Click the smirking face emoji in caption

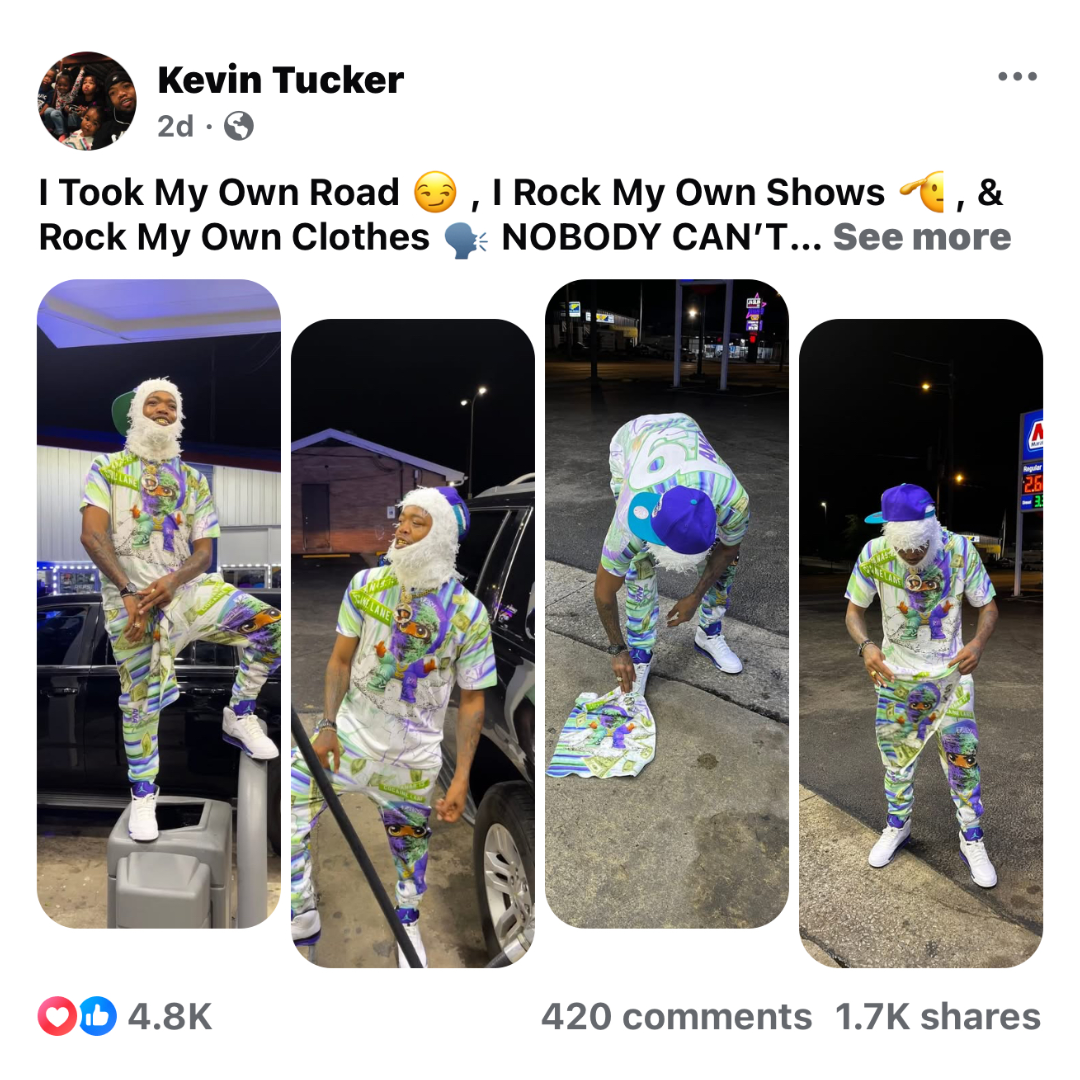pos(435,191)
